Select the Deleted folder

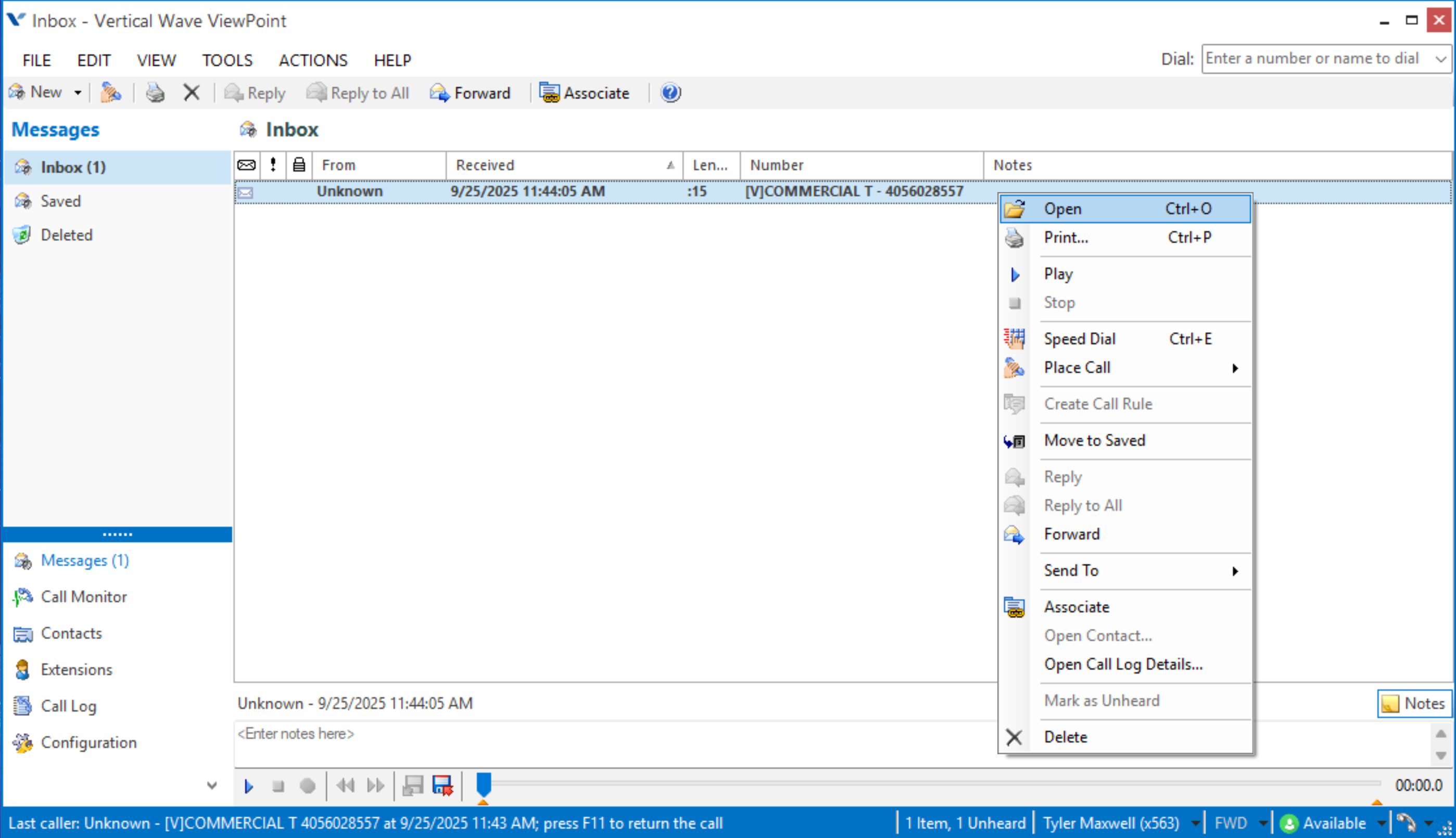(x=66, y=235)
